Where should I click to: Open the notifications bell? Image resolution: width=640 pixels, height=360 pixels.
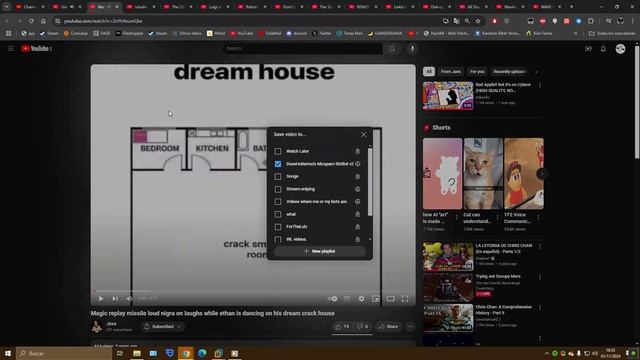point(603,49)
